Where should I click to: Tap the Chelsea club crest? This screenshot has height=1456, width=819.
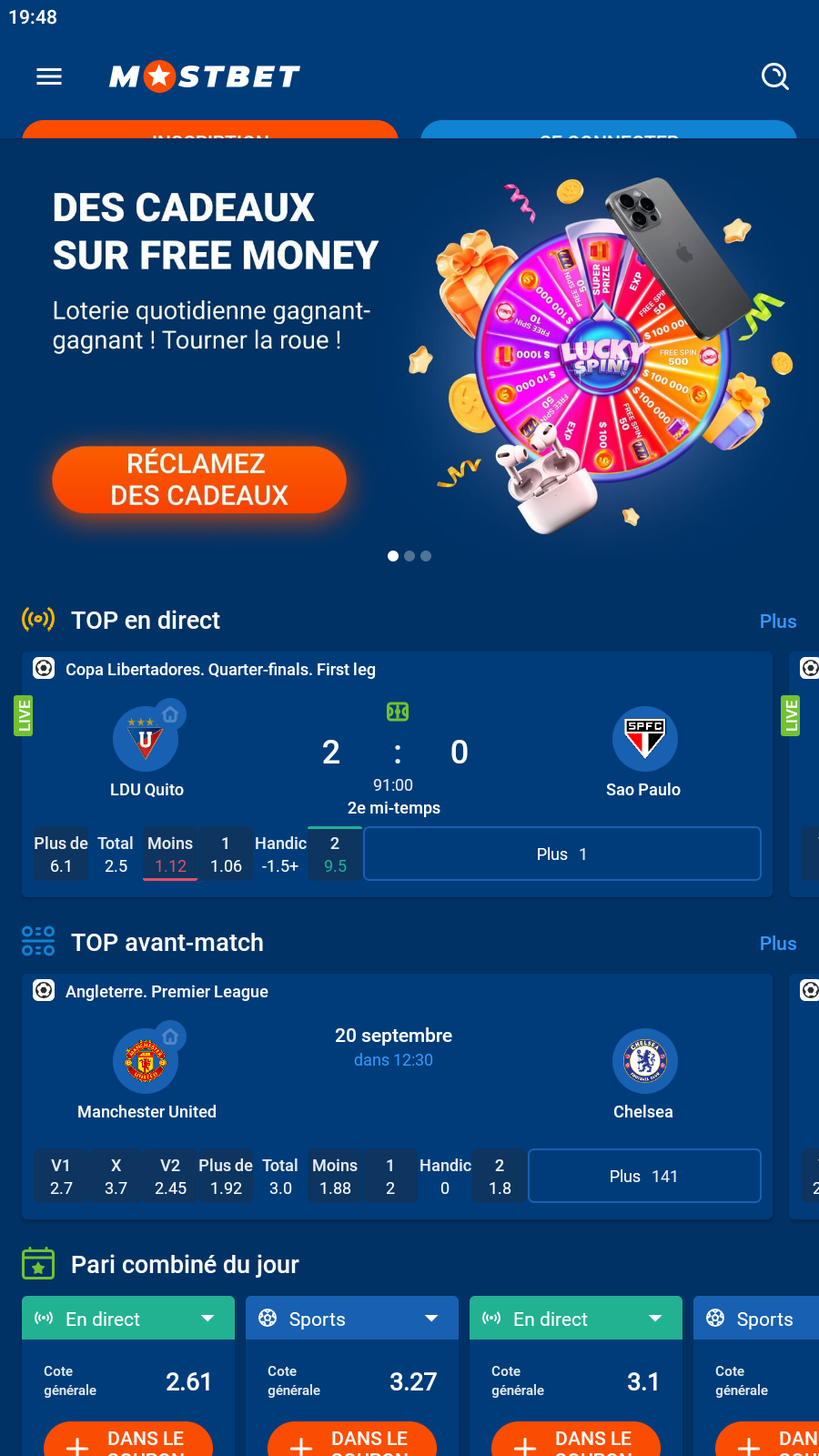click(x=644, y=1061)
